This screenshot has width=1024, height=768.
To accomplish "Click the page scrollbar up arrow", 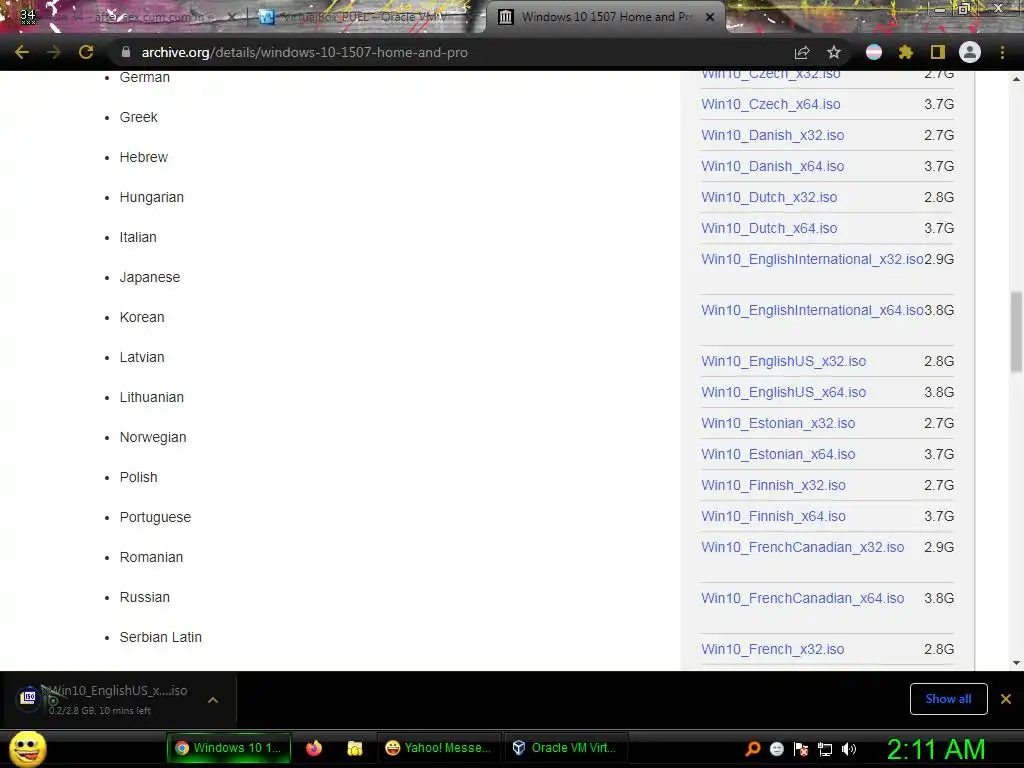I will coord(1016,78).
